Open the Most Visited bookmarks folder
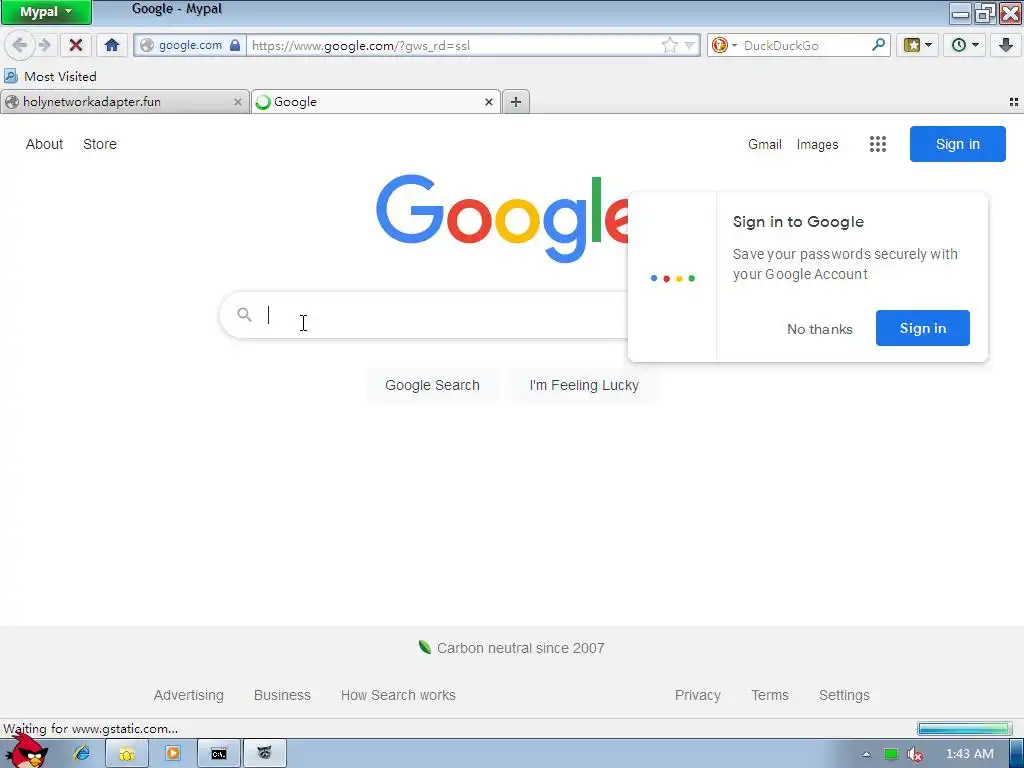The image size is (1024, 768). click(50, 76)
